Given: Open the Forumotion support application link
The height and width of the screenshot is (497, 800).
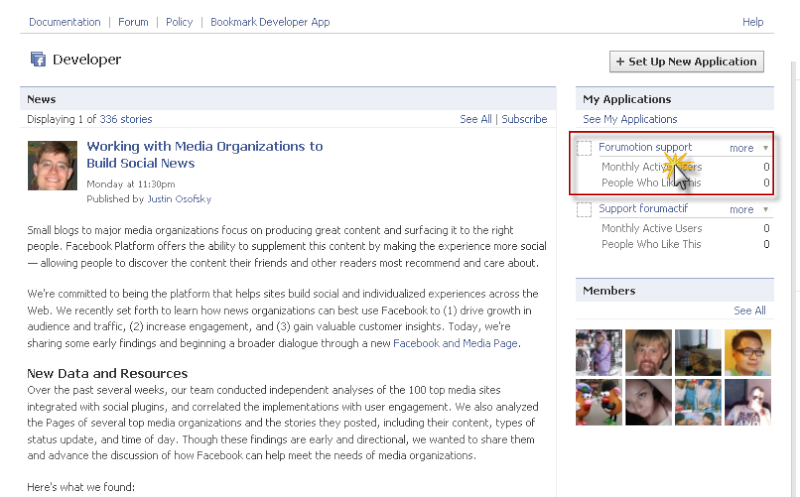Looking at the screenshot, I should click(x=645, y=147).
